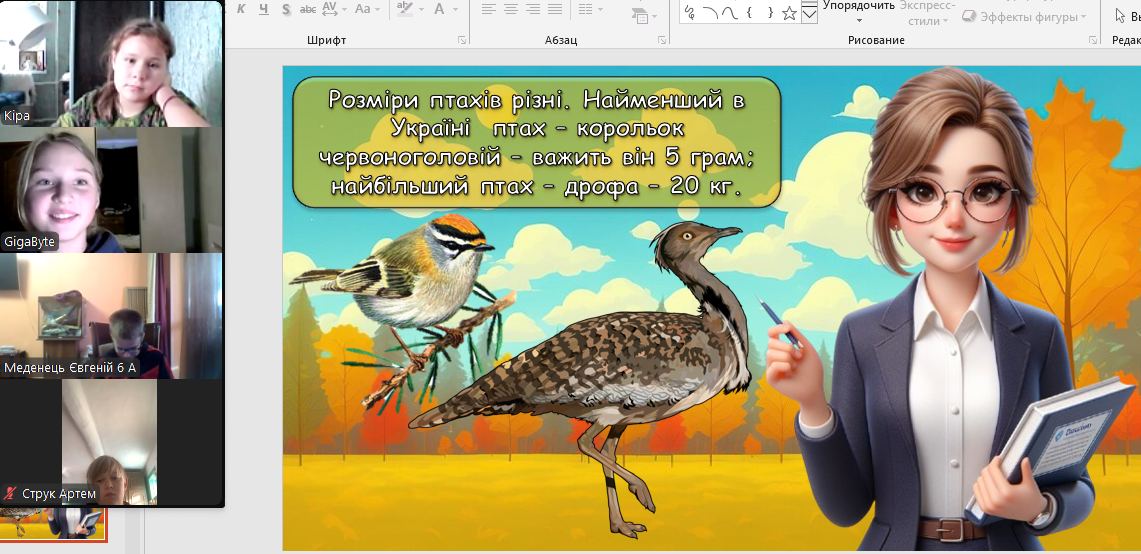Screen dimensions: 1141x554
Task: Expand font color dropdown arrow
Action: click(x=456, y=9)
